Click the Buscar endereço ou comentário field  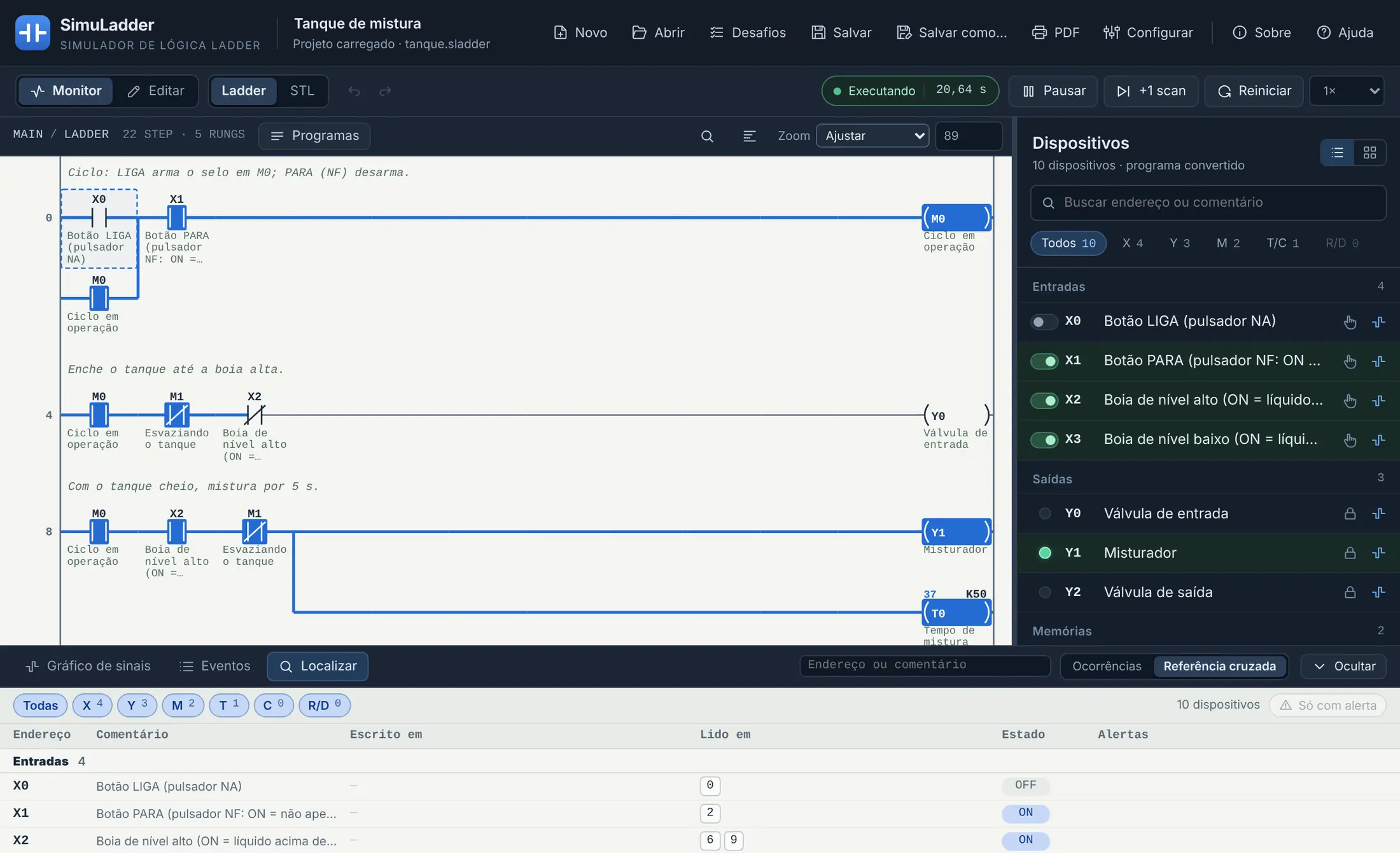pyautogui.click(x=1208, y=203)
